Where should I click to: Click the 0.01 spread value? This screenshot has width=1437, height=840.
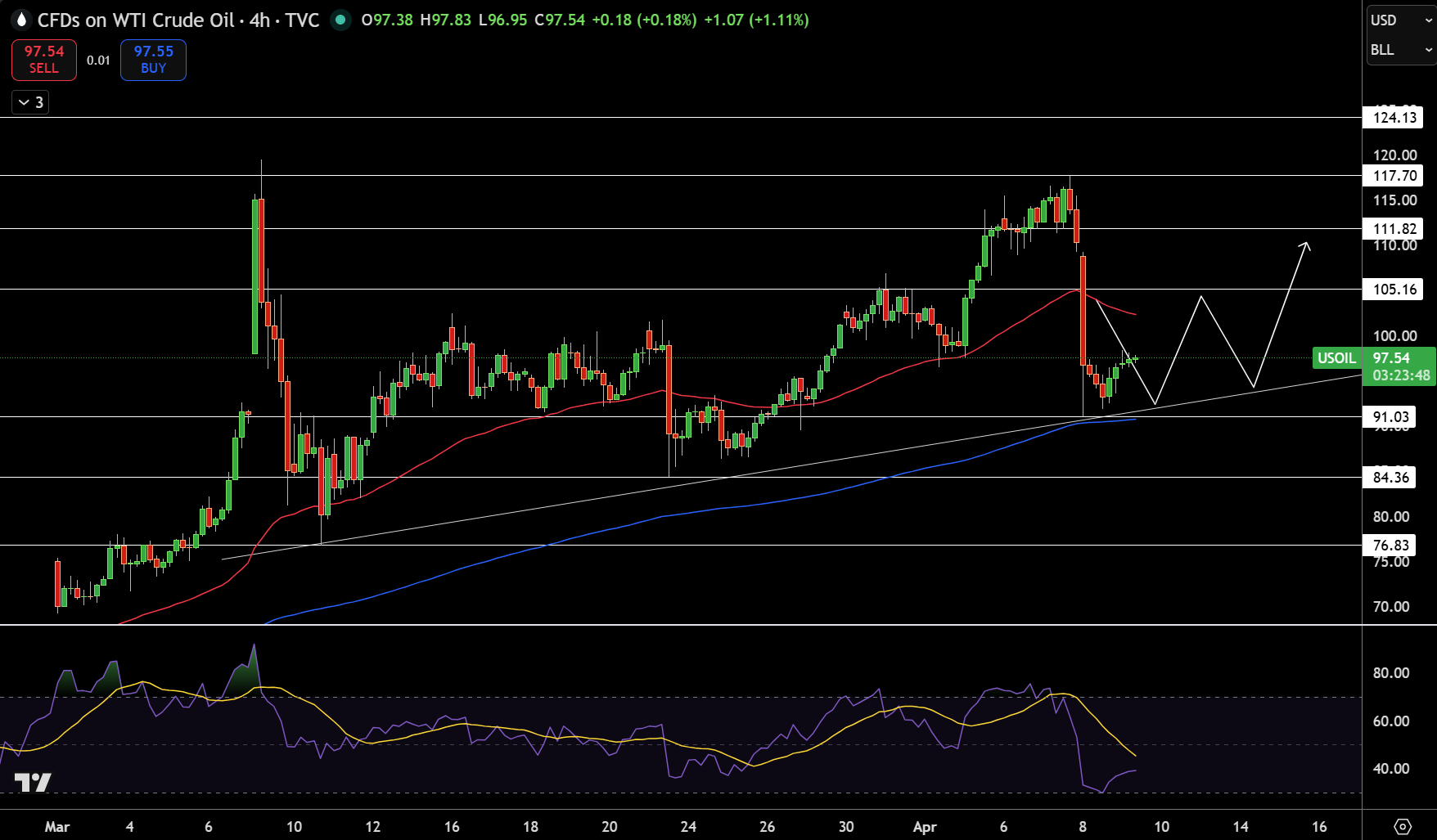point(98,60)
